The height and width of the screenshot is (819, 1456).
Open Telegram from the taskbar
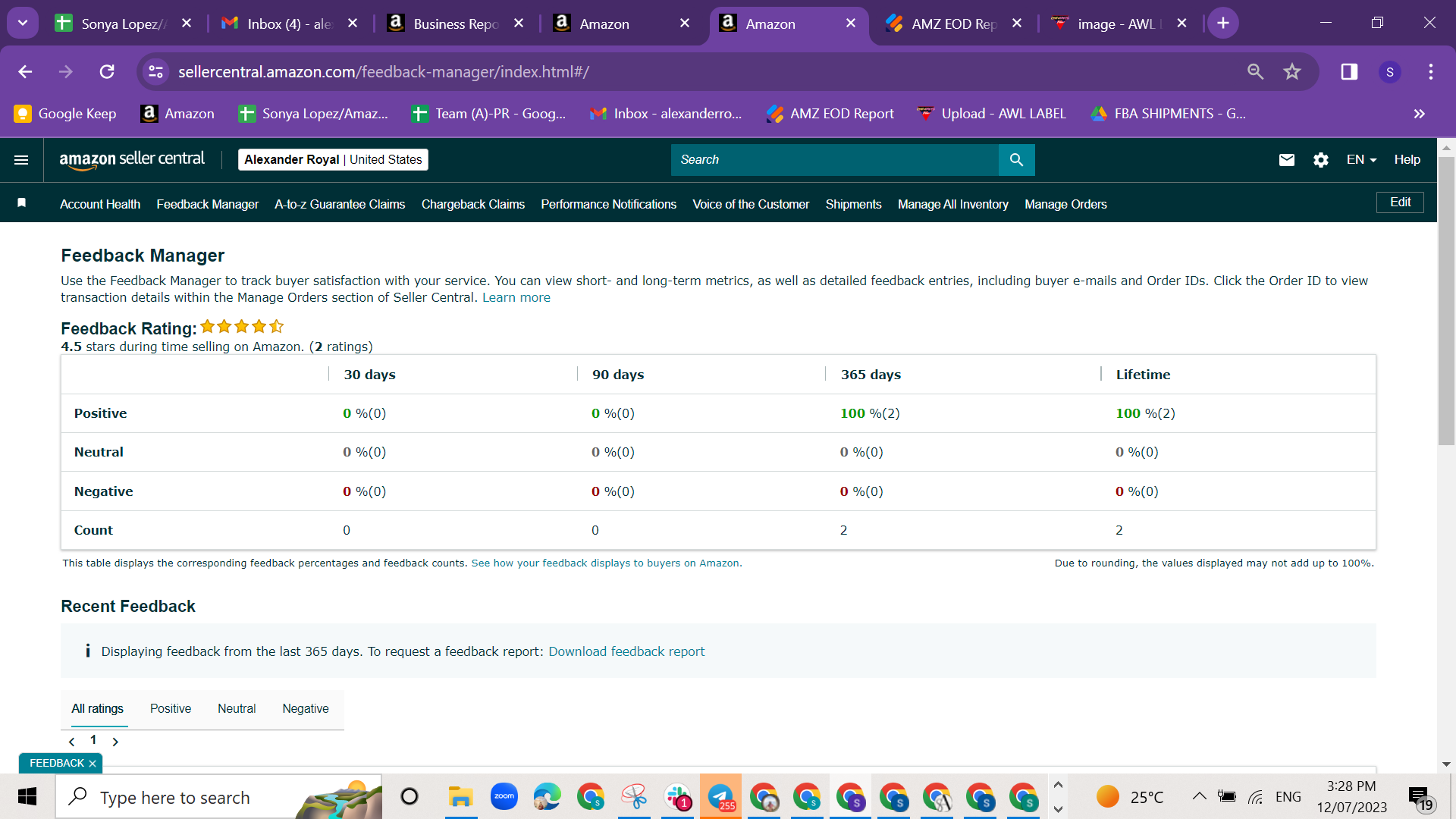point(720,797)
